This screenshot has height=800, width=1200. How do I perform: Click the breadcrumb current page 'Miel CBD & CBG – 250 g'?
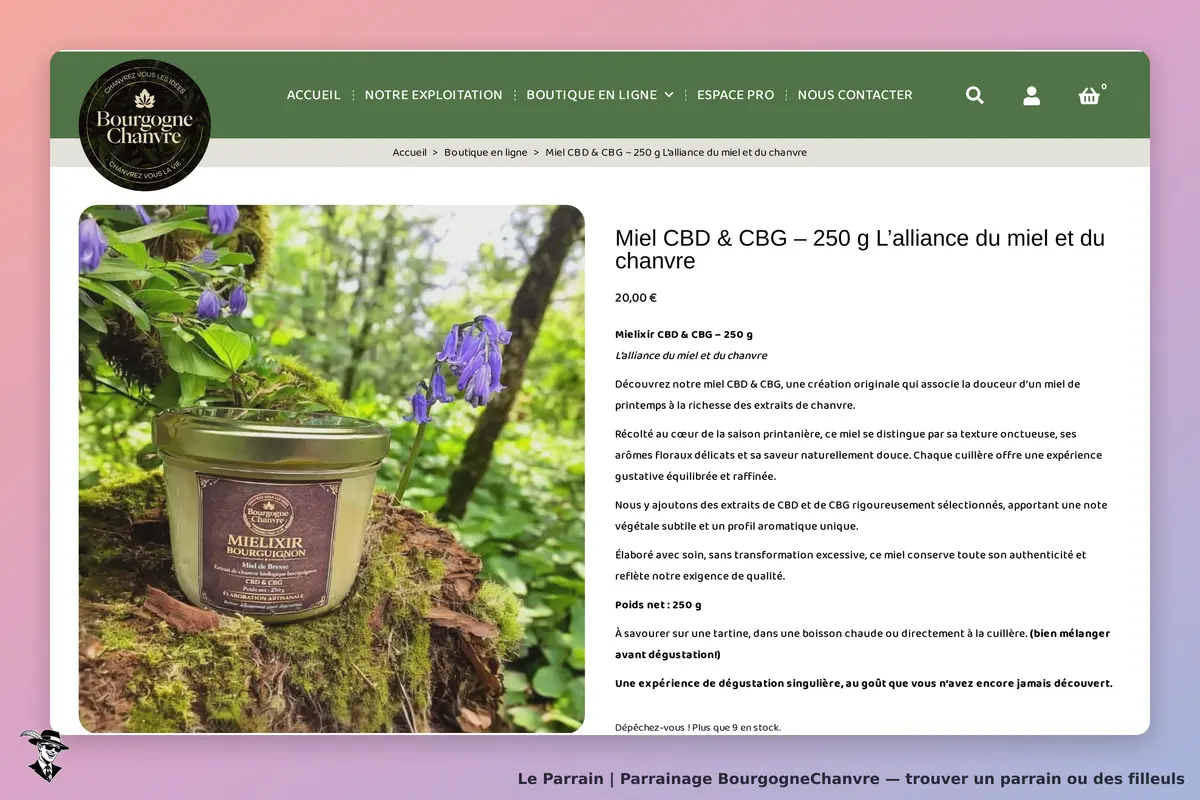[x=676, y=152]
